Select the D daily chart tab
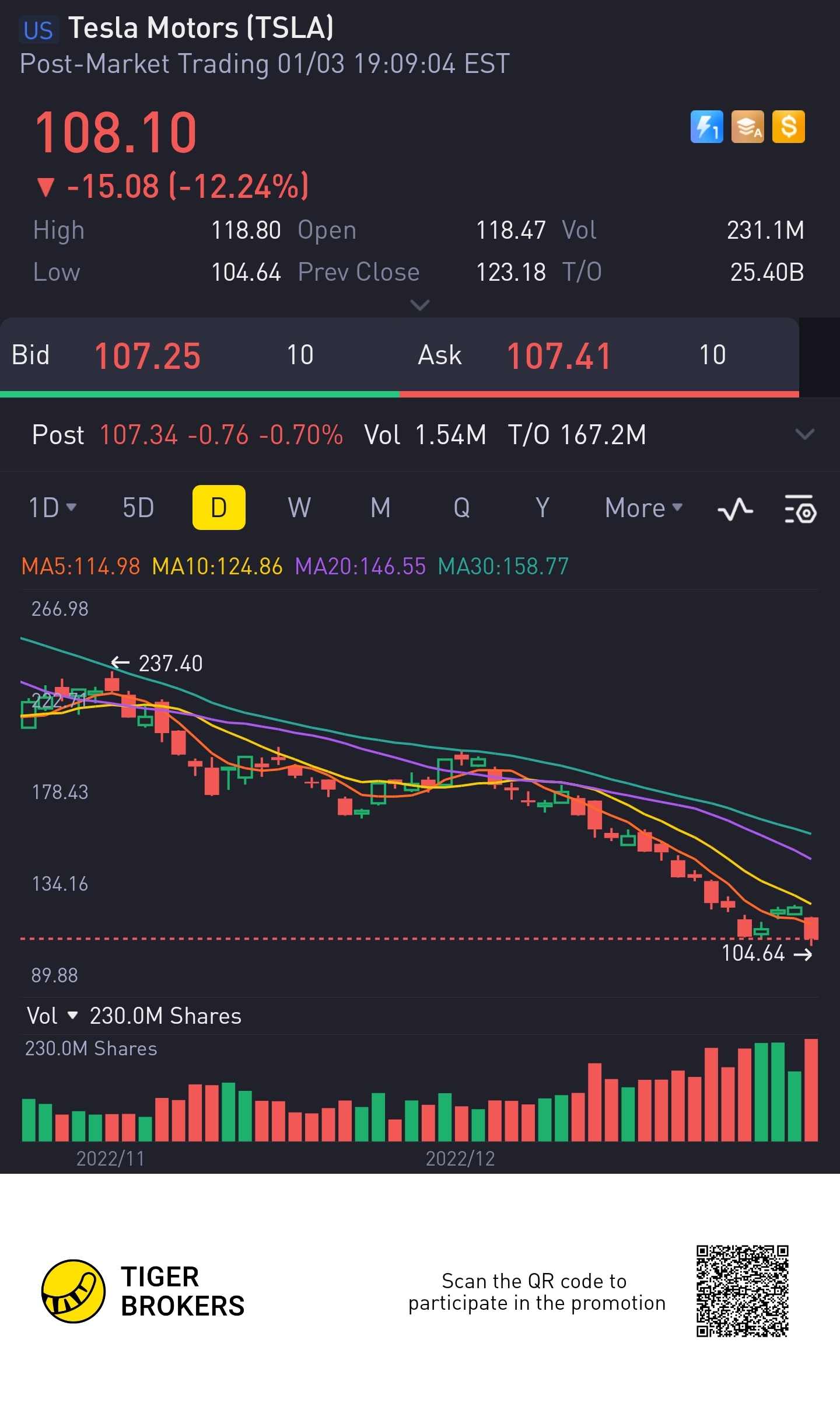 click(219, 508)
